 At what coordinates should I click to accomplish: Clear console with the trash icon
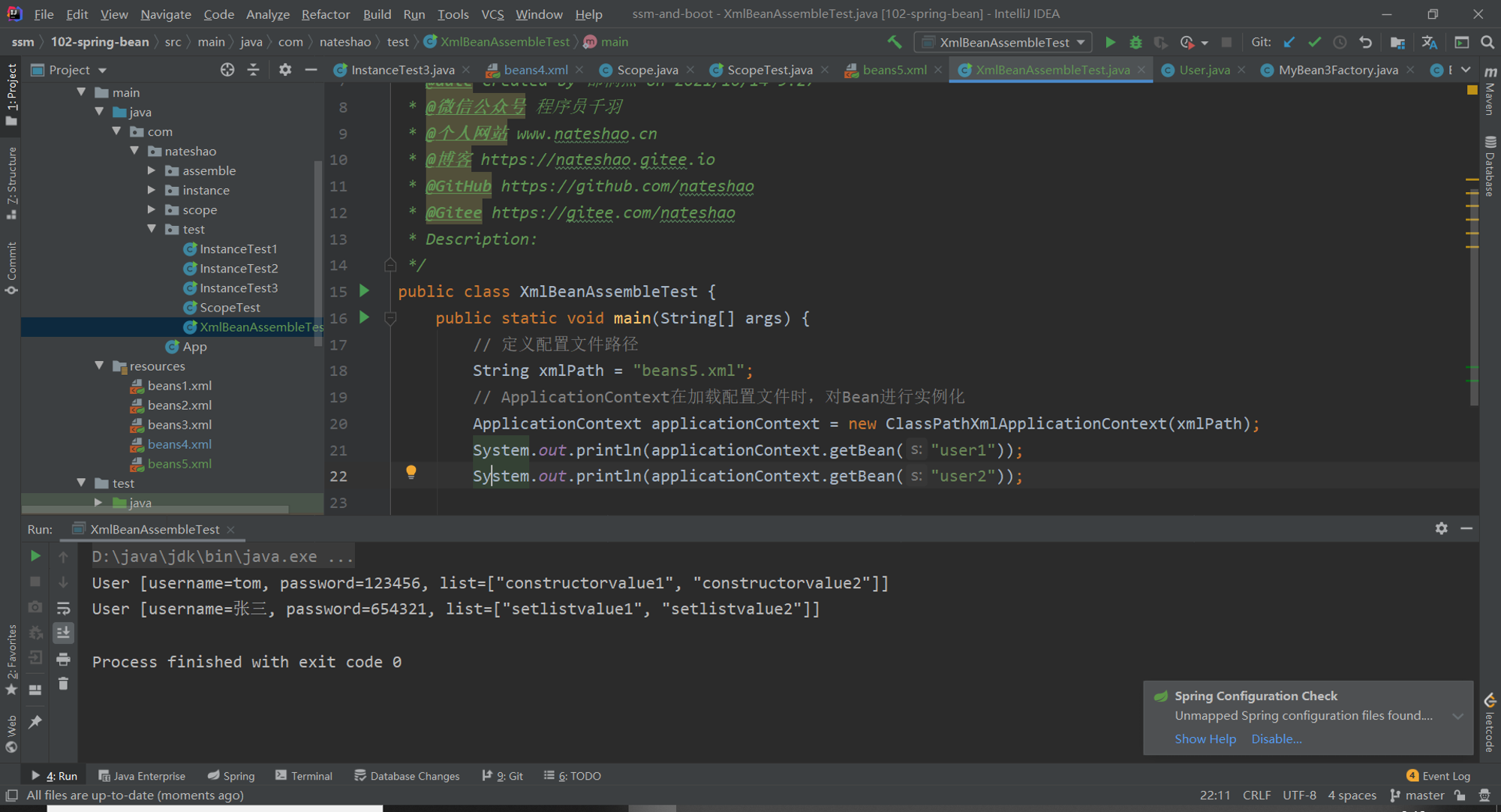tap(63, 684)
